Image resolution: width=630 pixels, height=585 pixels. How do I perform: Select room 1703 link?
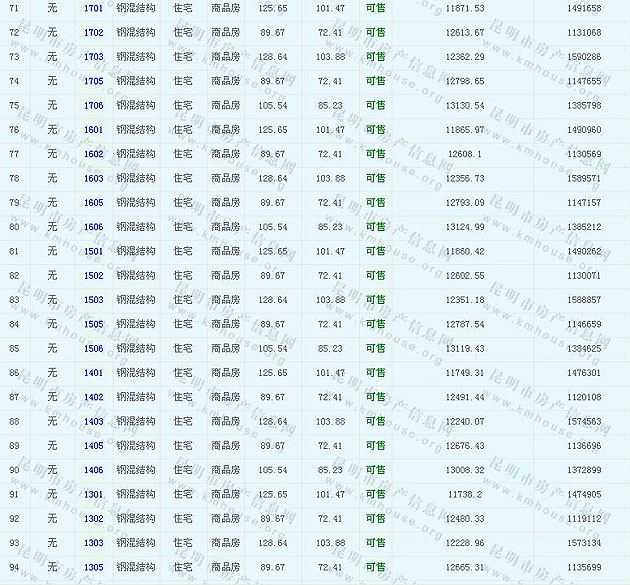[93, 57]
